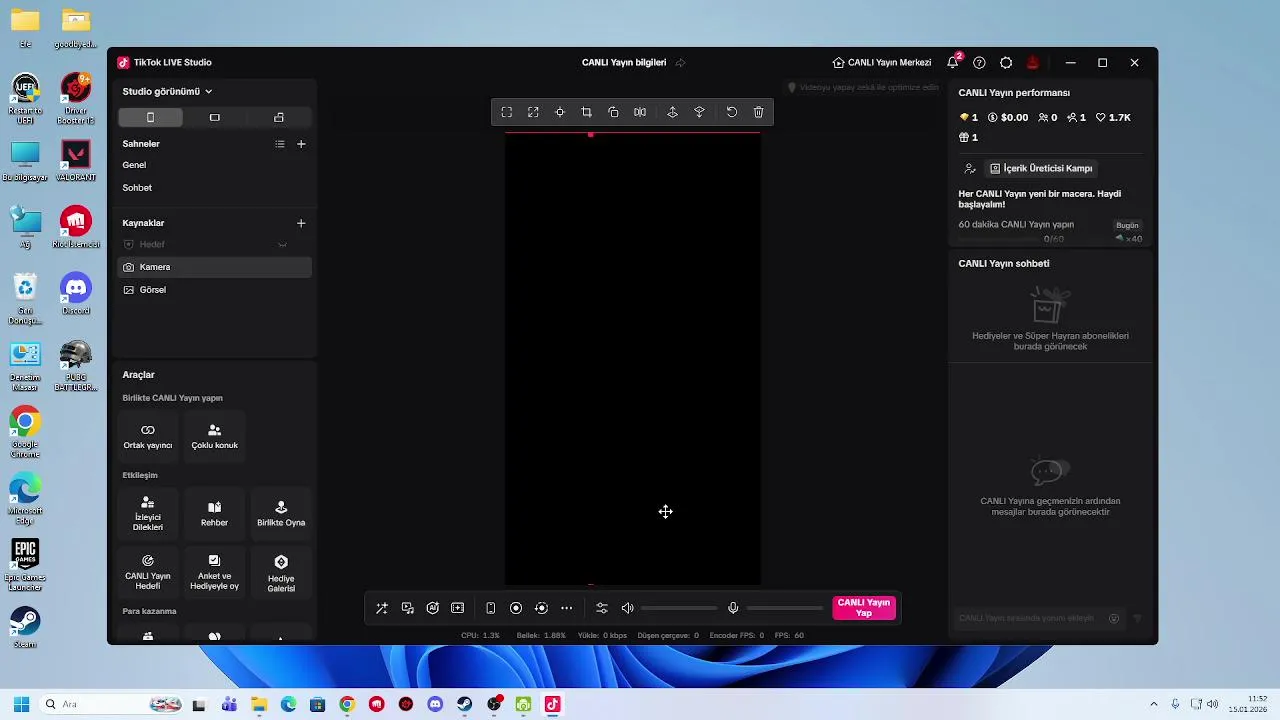Image resolution: width=1280 pixels, height=720 pixels.
Task: Click the rotate source tool
Action: tap(613, 112)
